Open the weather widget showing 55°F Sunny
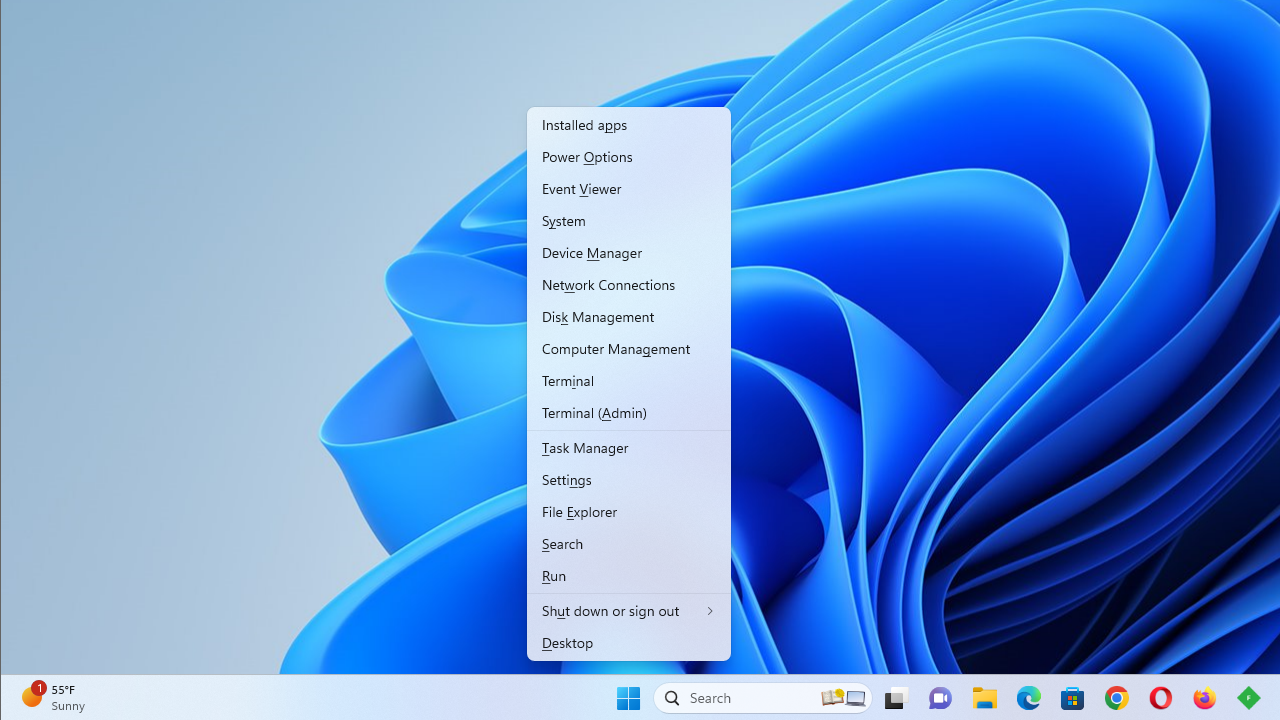This screenshot has width=1280, height=720. click(54, 697)
